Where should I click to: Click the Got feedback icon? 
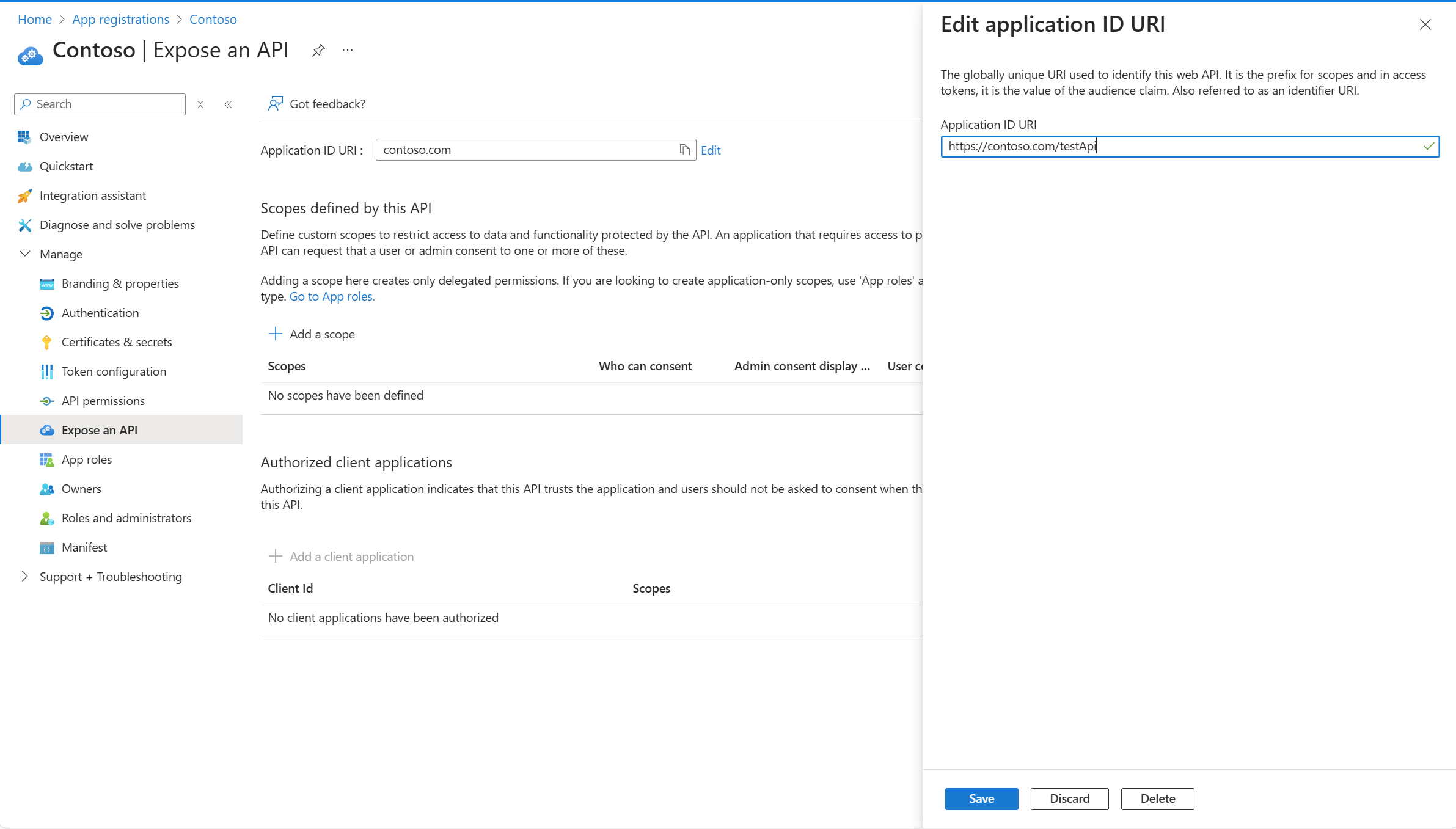276,104
